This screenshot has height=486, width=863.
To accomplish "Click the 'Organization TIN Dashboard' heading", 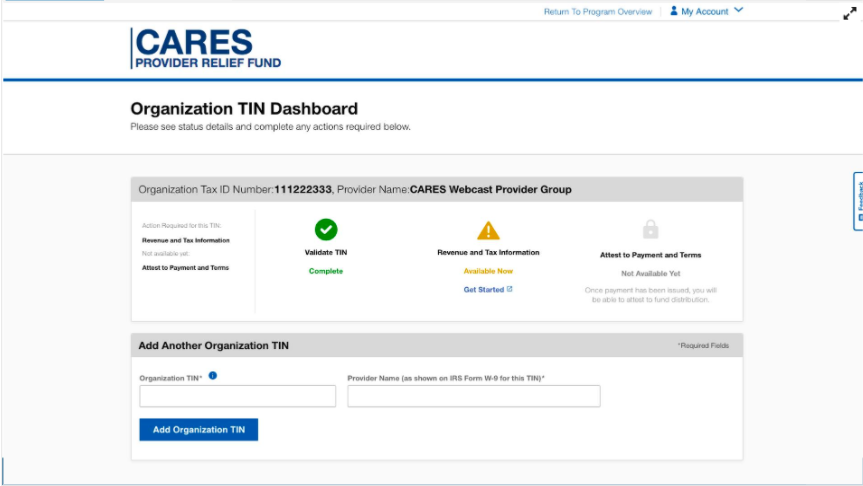I will pos(244,108).
